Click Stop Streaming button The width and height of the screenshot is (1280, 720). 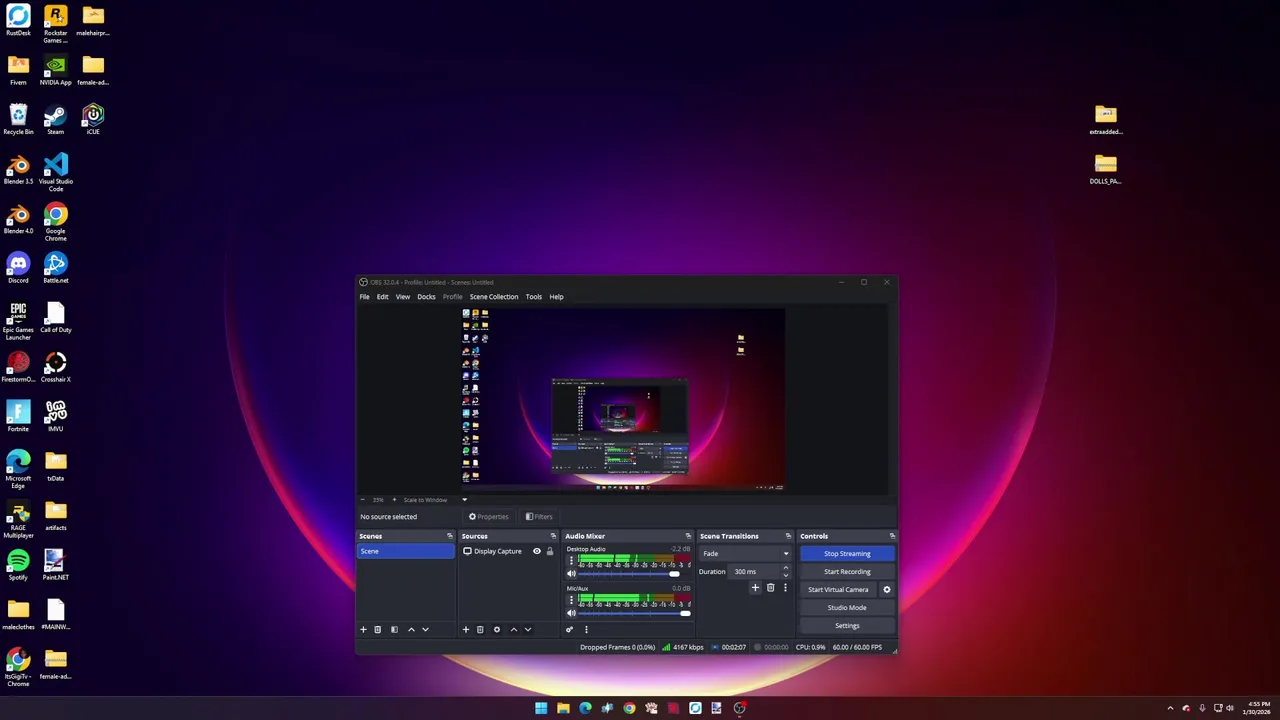(x=847, y=554)
